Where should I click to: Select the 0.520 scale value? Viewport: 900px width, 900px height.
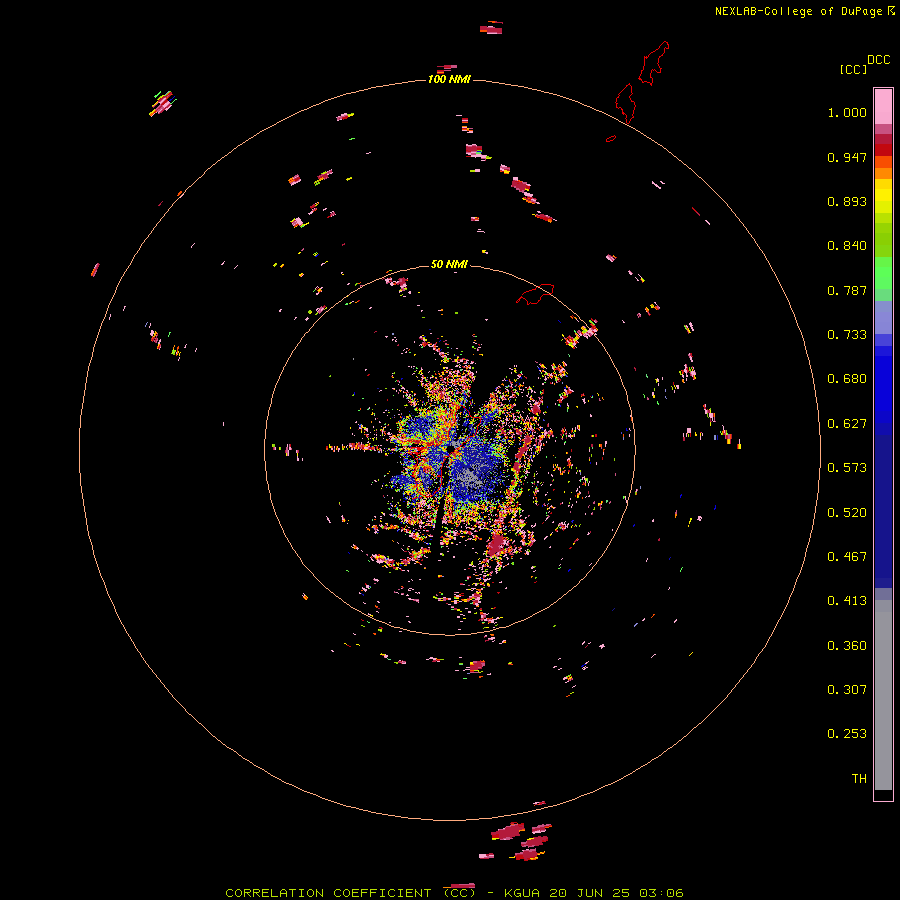(847, 513)
